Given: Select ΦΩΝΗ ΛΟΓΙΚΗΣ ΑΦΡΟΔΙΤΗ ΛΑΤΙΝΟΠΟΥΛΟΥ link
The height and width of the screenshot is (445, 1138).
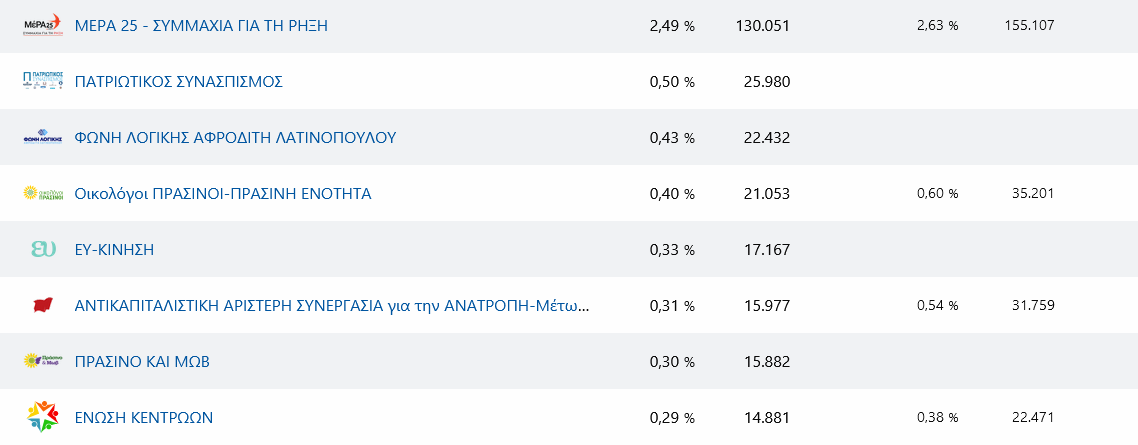Looking at the screenshot, I should [x=235, y=138].
